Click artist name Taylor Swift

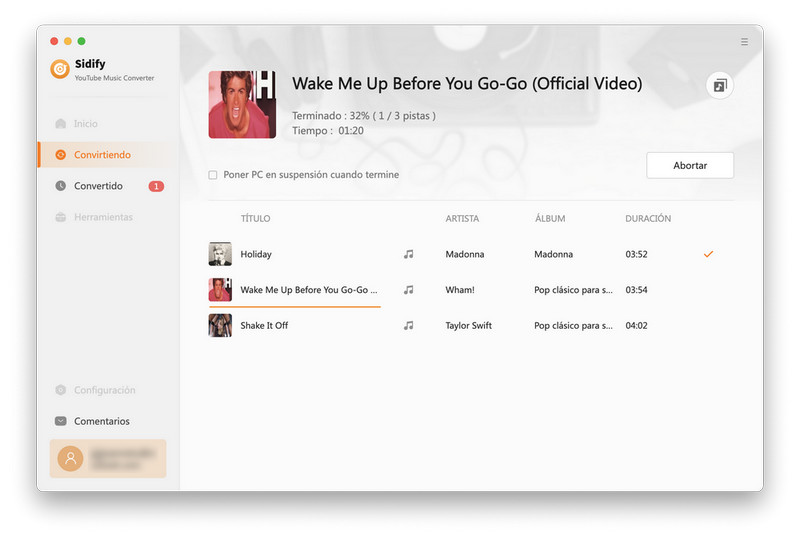tap(468, 326)
